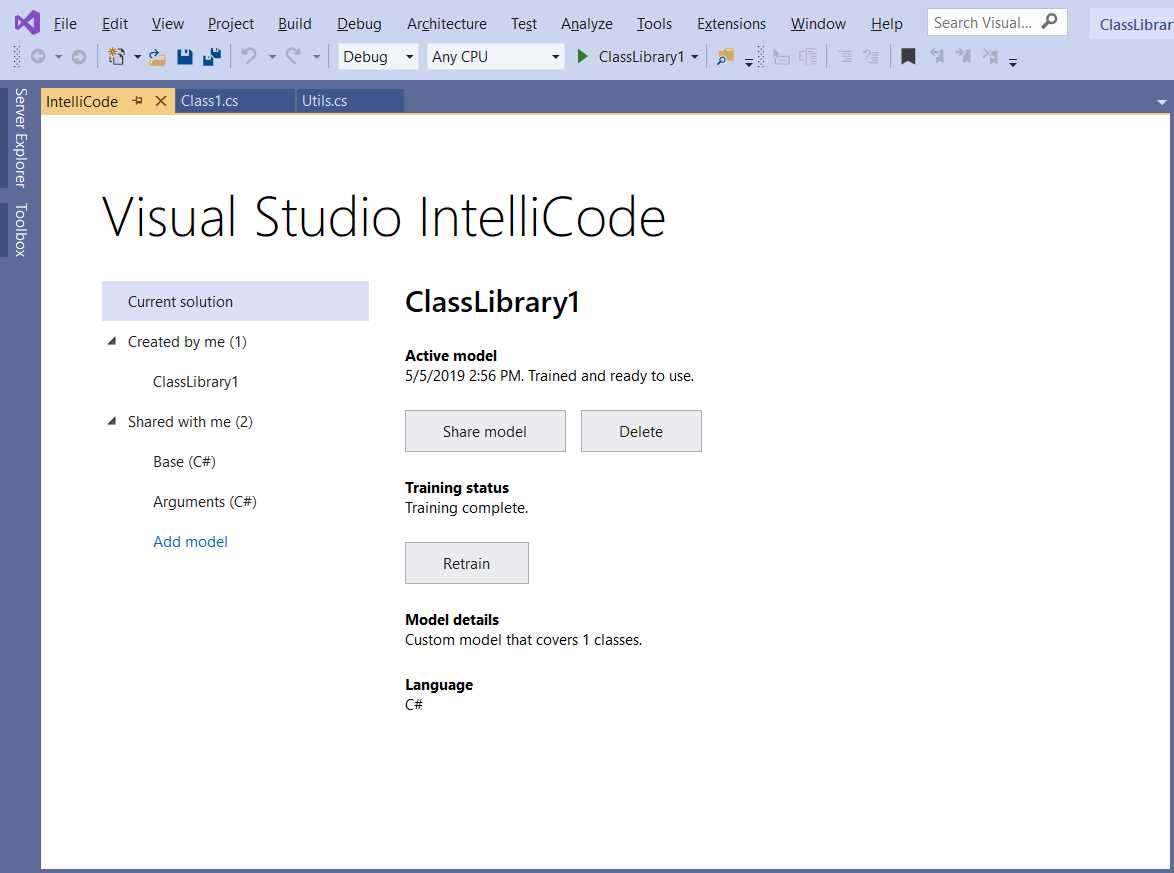
Task: Open the Extensions menu
Action: tap(730, 23)
